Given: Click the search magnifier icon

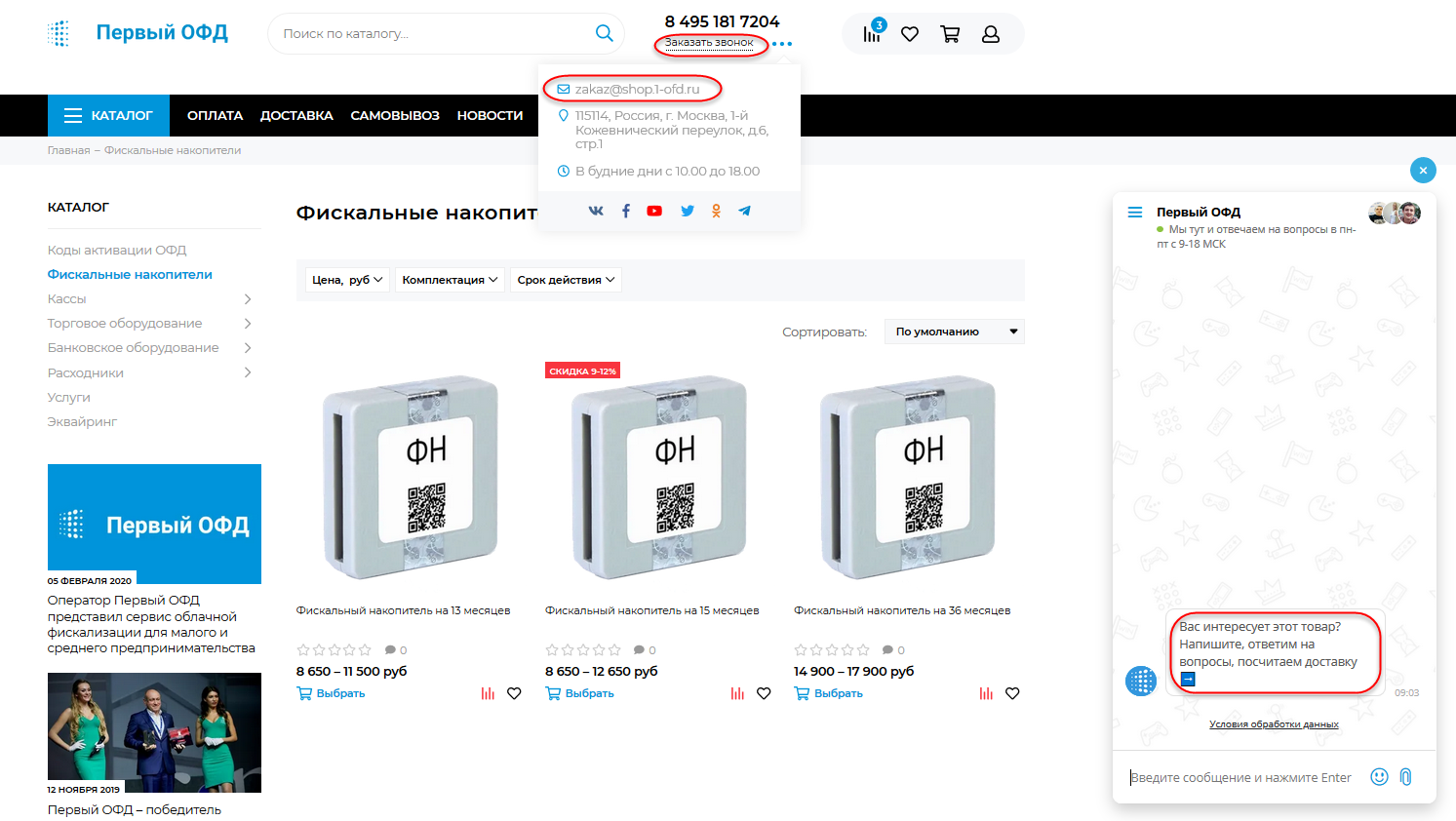Looking at the screenshot, I should click(605, 33).
